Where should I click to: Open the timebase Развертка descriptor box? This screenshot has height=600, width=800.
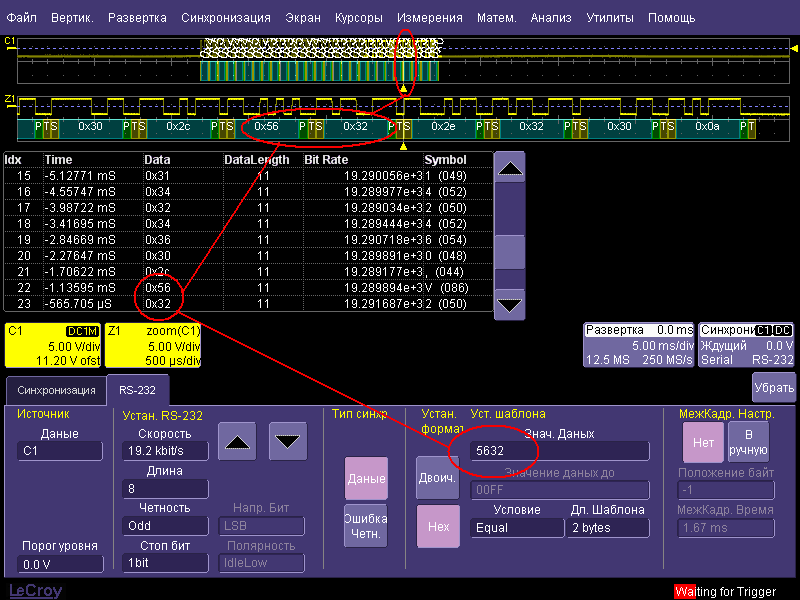pos(638,346)
